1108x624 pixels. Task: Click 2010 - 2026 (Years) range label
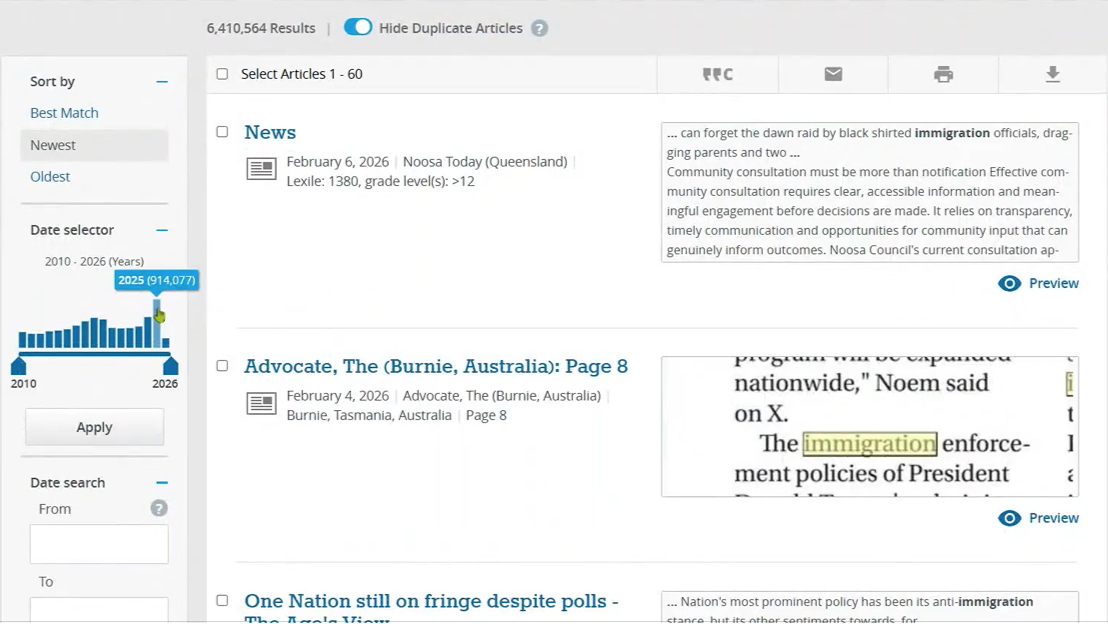[x=95, y=261]
